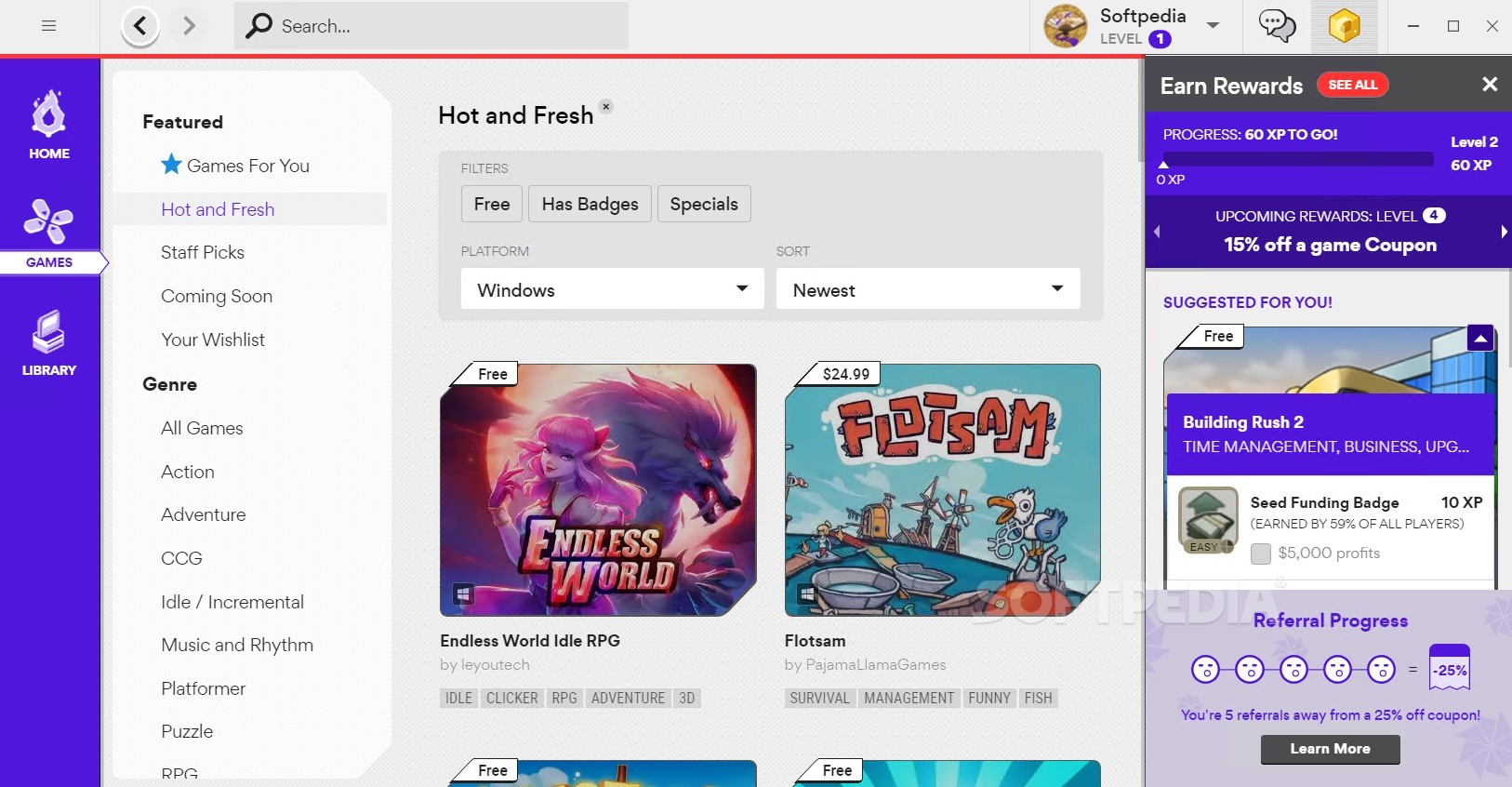Viewport: 1512px width, 787px height.
Task: Toggle the Specials filter
Action: (x=704, y=204)
